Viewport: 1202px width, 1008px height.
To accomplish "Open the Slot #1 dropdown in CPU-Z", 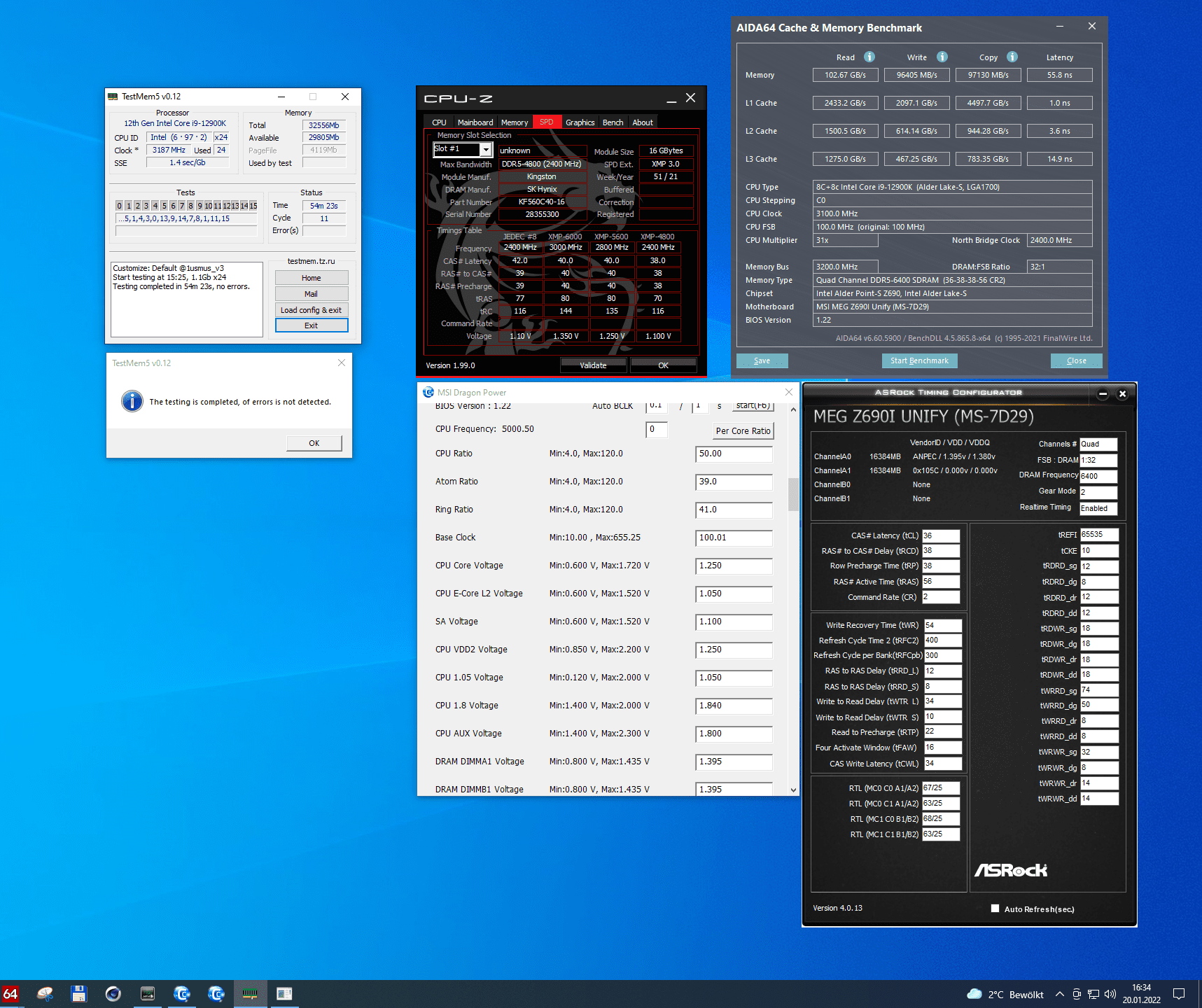I will (x=485, y=149).
